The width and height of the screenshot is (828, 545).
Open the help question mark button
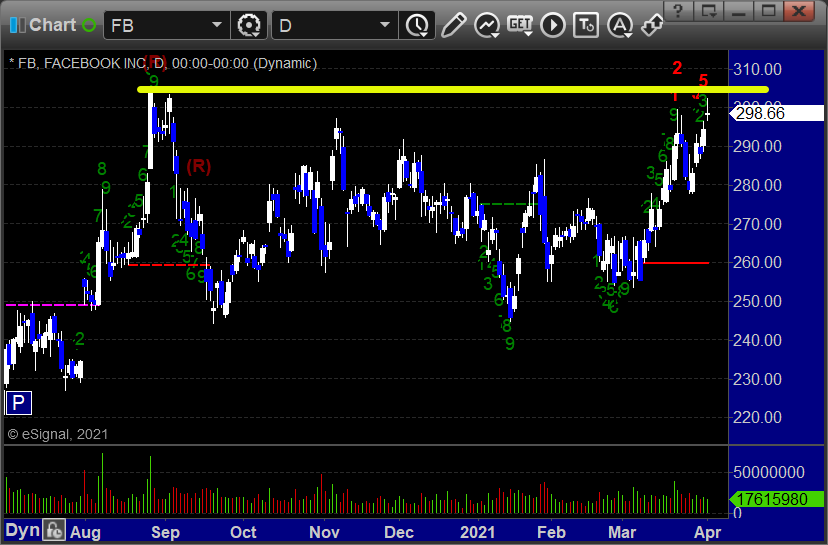[x=679, y=11]
